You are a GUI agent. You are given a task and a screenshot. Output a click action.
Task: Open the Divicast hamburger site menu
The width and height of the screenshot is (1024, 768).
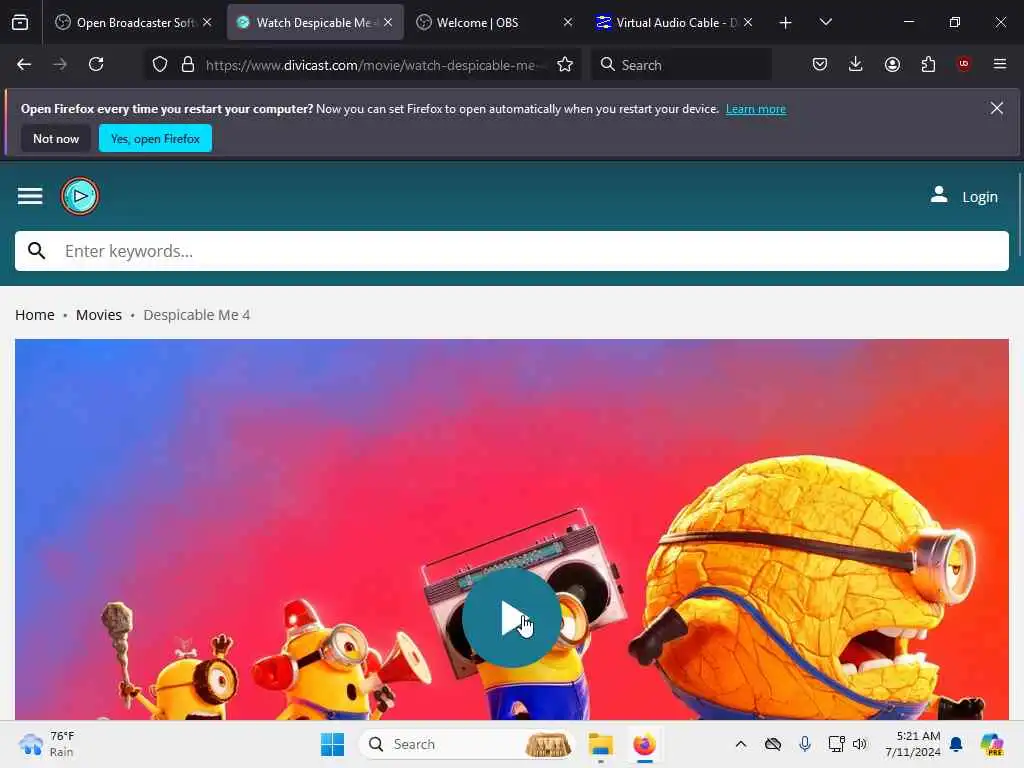click(30, 196)
